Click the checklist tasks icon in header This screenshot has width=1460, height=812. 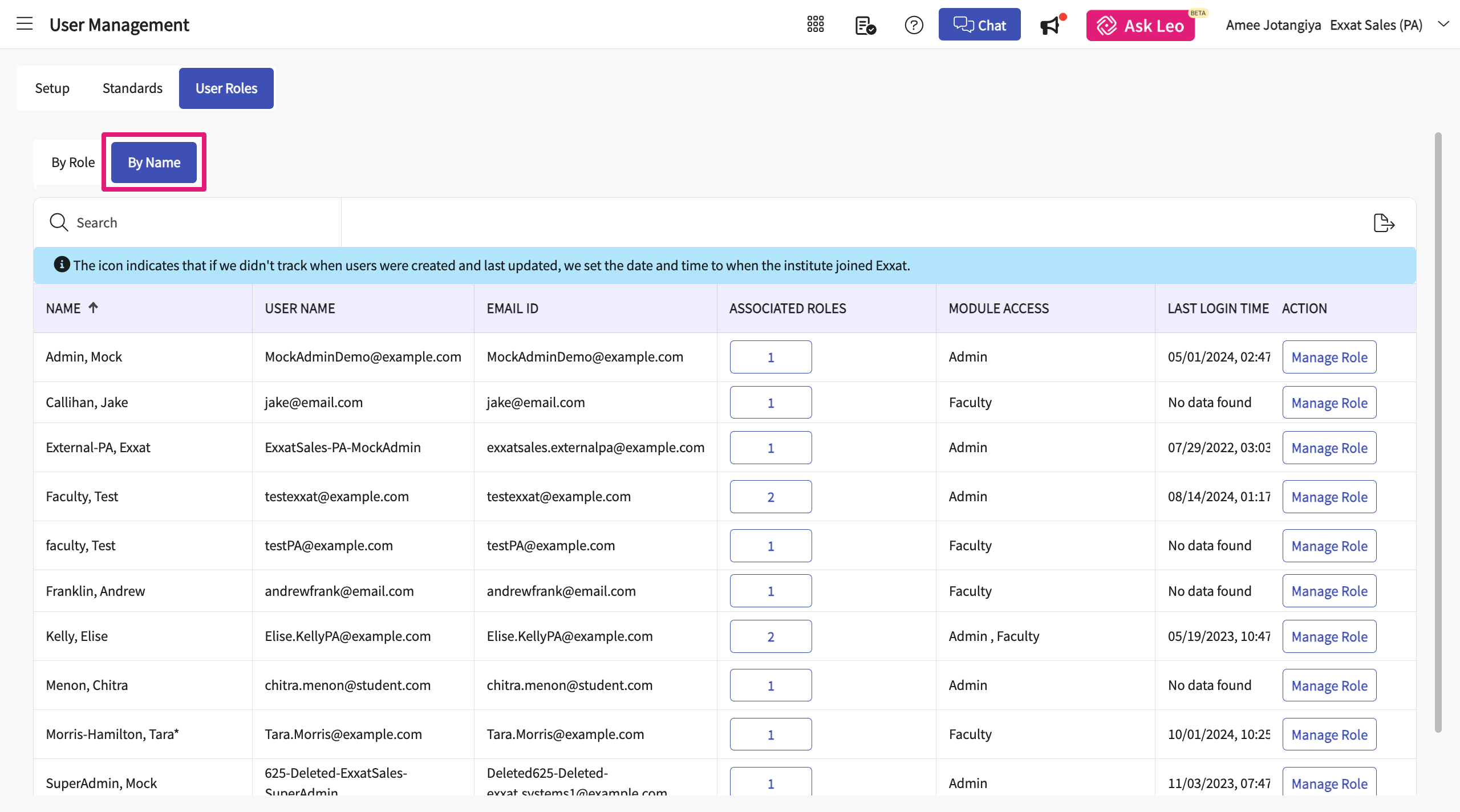(865, 25)
